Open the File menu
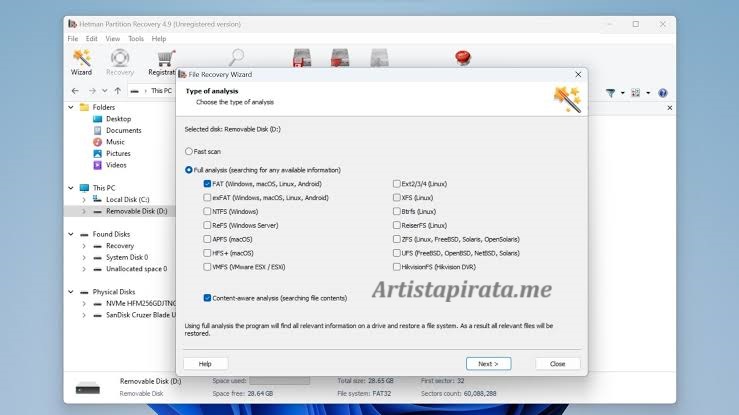 click(x=73, y=39)
